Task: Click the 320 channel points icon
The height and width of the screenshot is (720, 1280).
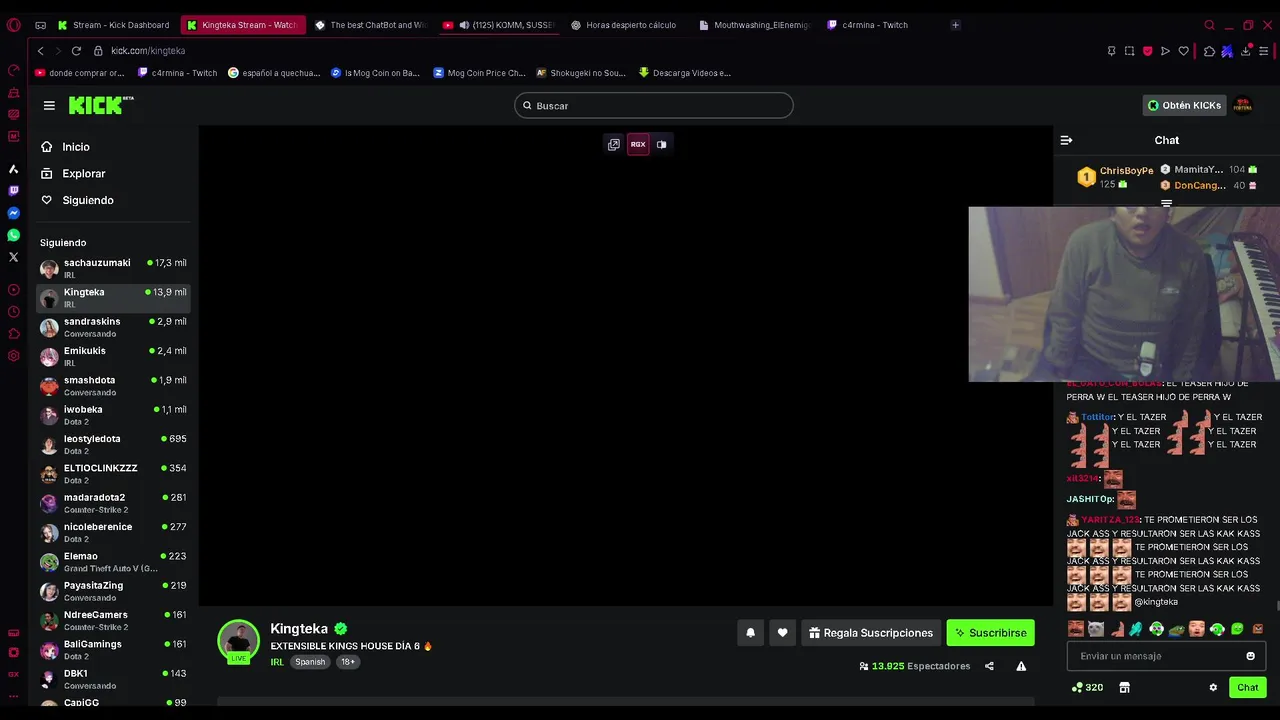Action: (x=1087, y=687)
